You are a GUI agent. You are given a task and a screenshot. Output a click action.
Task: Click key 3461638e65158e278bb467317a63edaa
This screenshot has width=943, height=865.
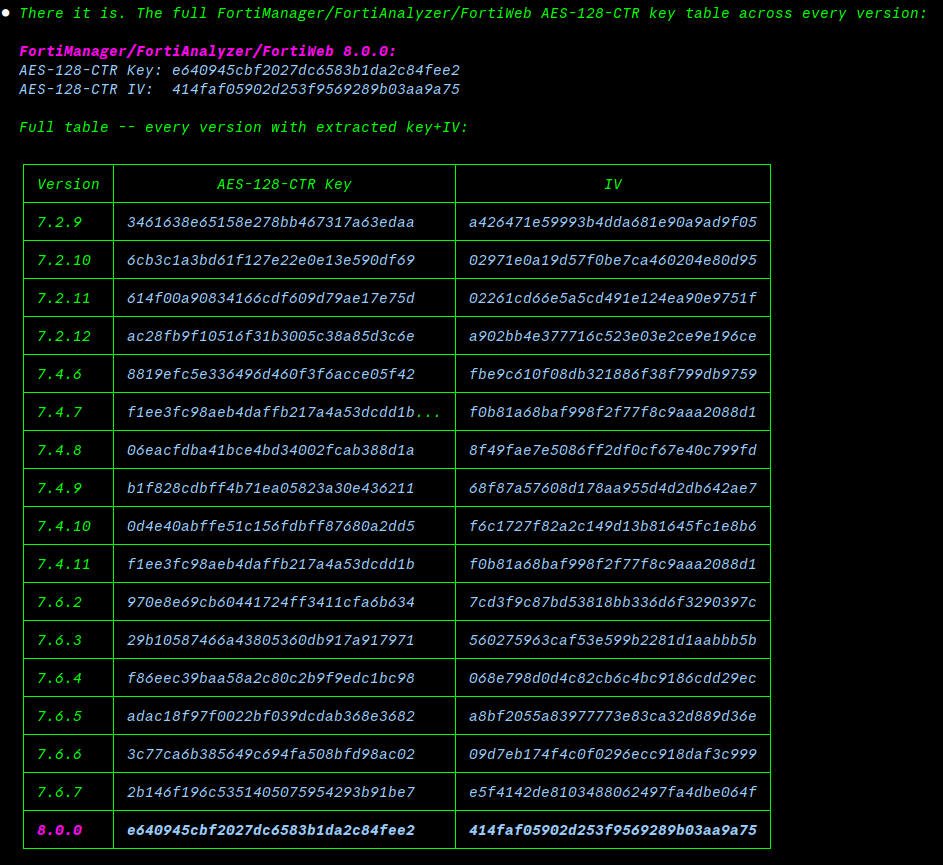pyautogui.click(x=271, y=222)
